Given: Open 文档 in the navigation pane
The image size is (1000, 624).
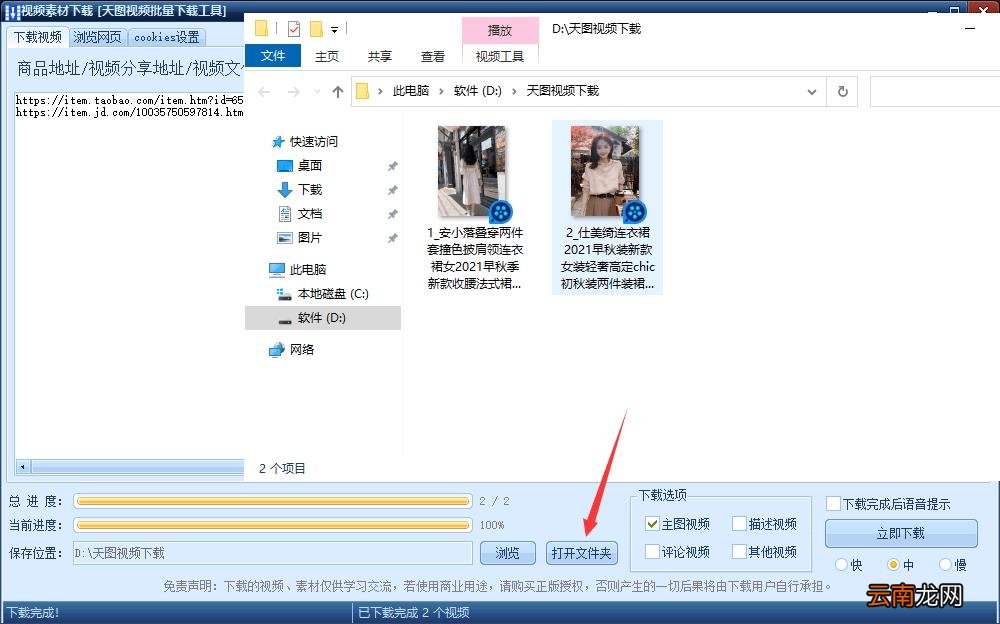Looking at the screenshot, I should click(310, 214).
